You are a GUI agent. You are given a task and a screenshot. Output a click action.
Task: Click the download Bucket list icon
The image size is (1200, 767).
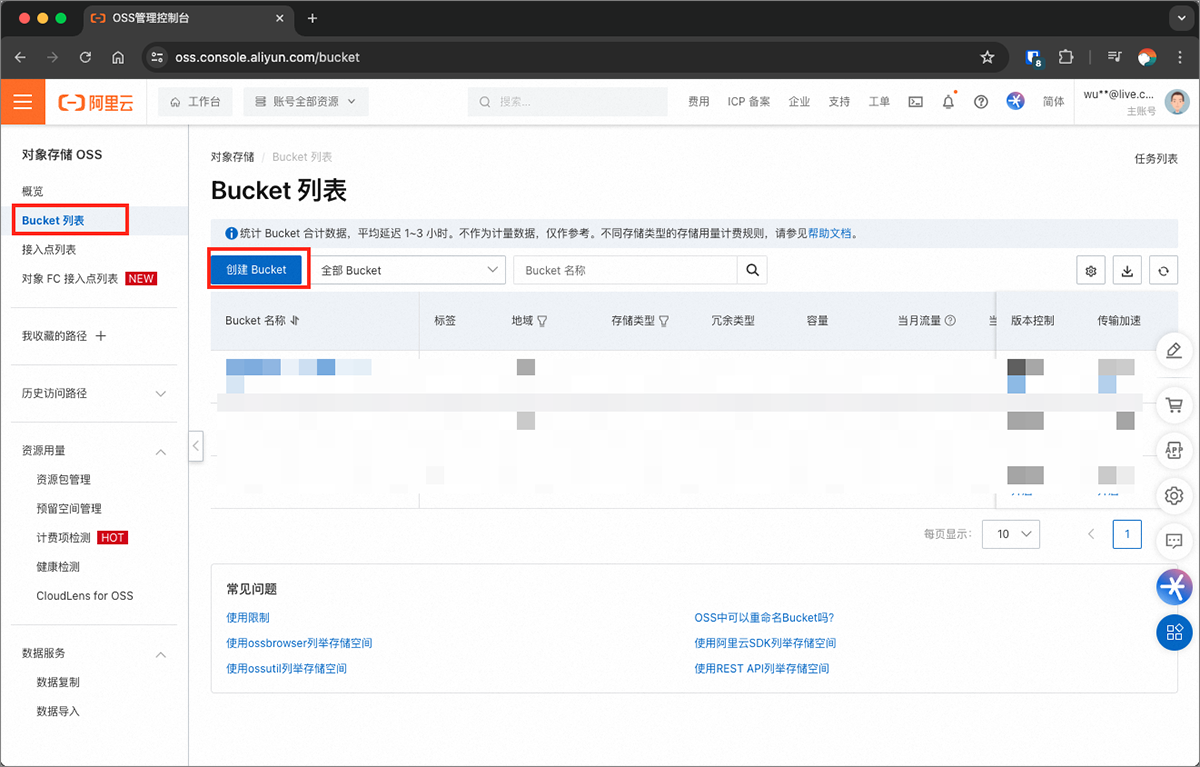[1128, 270]
